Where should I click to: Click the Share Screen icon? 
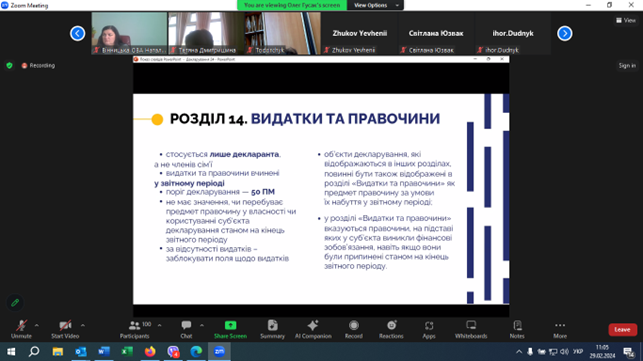[230, 325]
